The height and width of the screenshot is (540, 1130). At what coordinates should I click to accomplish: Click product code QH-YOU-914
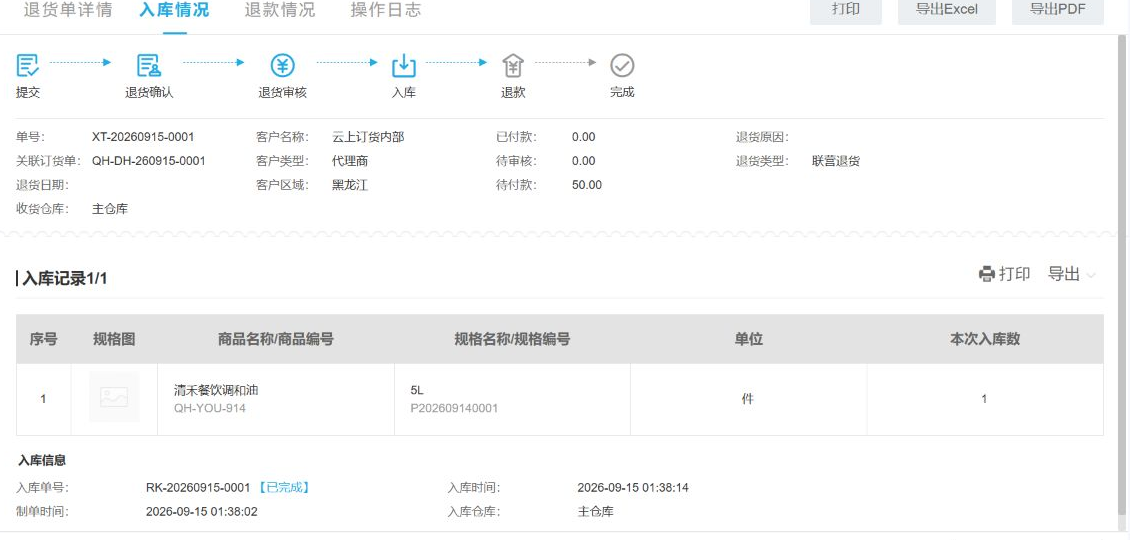pos(210,408)
